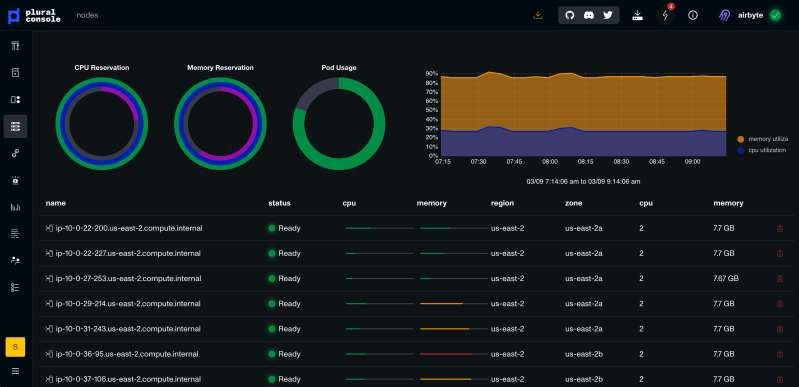Viewport: 799px width, 387px height.
Task: Click the Pod Usage donut chart
Action: tap(339, 123)
